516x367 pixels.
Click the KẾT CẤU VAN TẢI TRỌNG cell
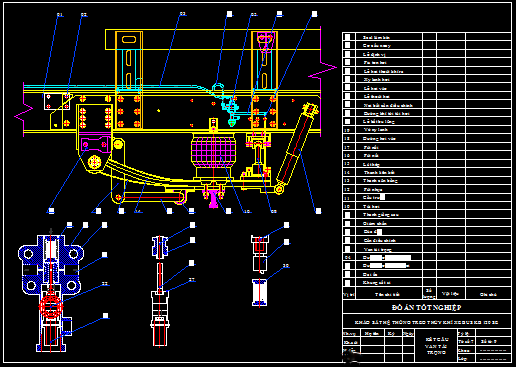coord(436,346)
